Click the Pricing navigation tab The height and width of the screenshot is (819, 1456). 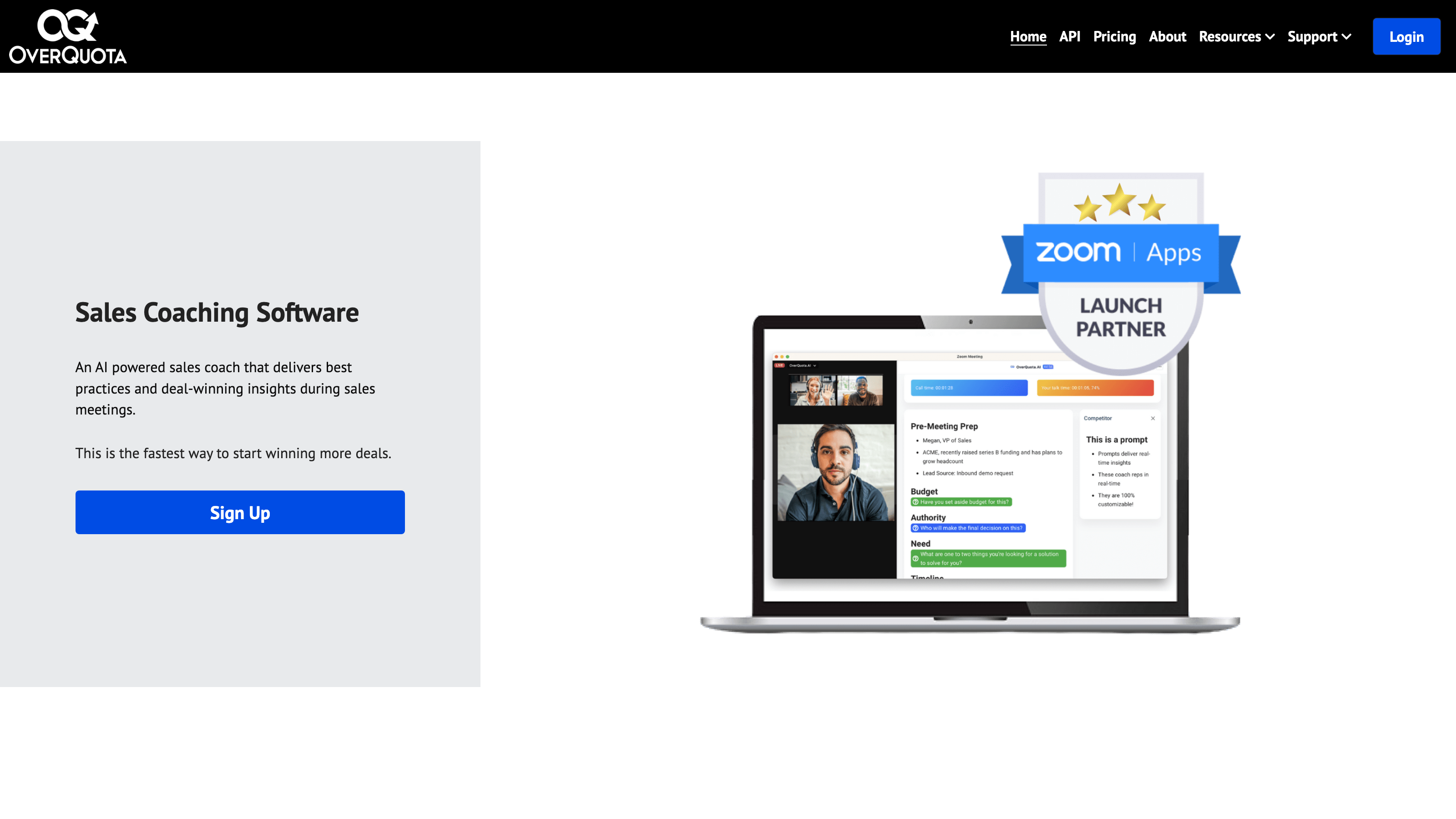coord(1114,36)
